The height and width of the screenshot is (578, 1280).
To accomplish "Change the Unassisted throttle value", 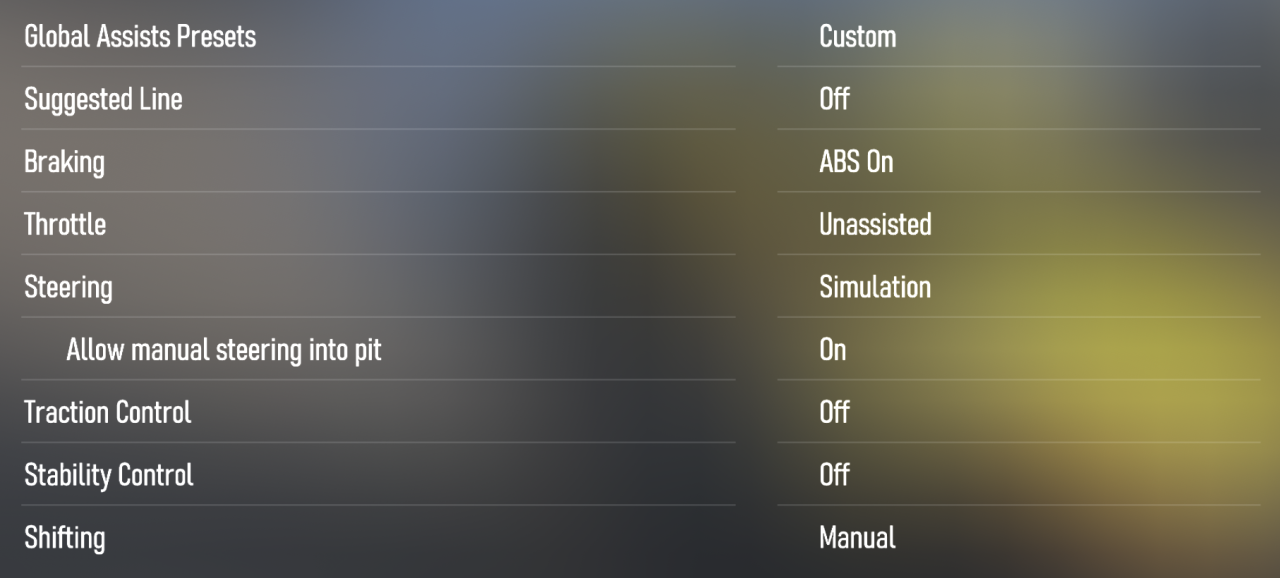I will pos(875,224).
